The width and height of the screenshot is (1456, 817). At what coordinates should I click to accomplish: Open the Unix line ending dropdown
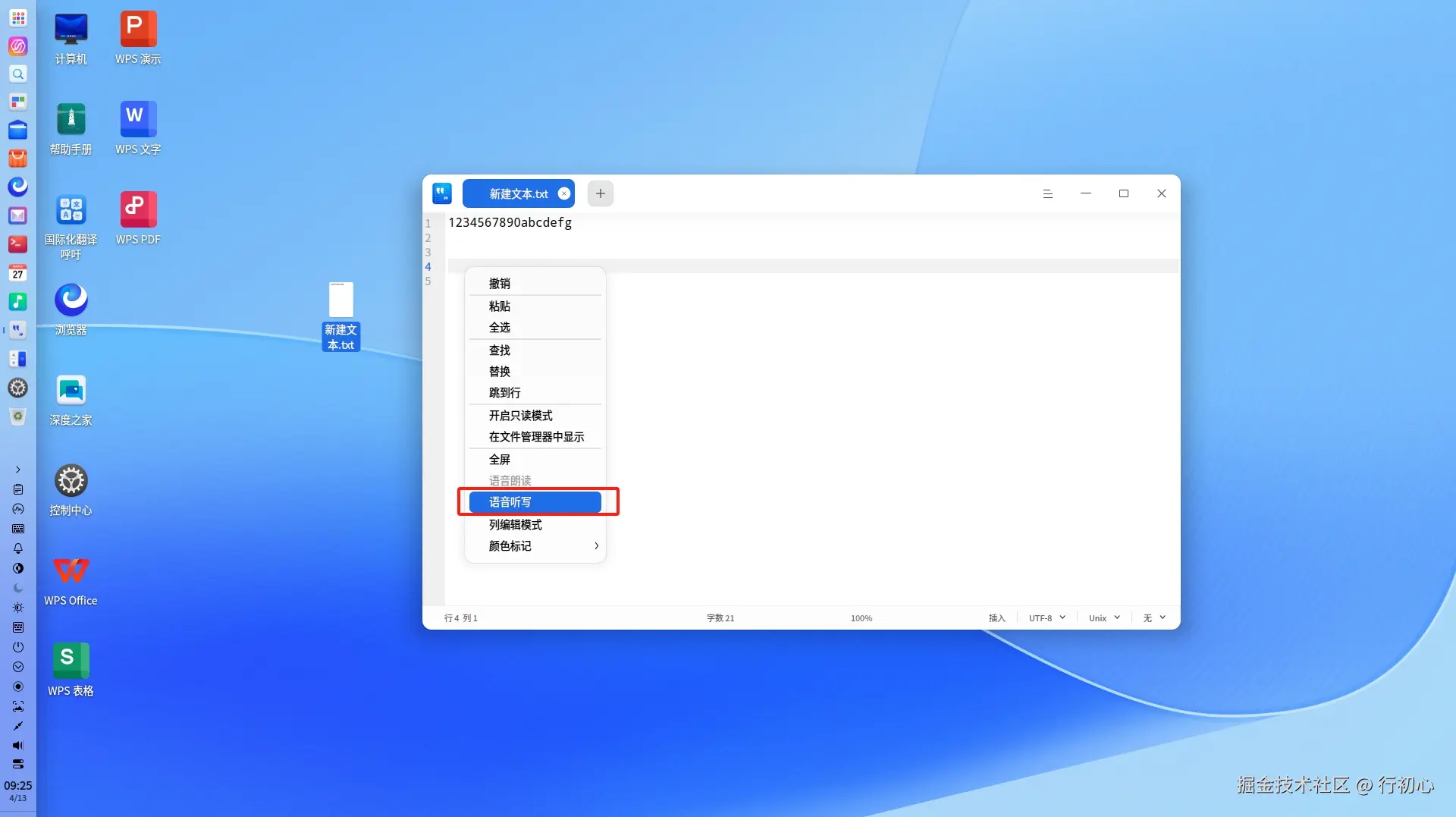[1104, 618]
